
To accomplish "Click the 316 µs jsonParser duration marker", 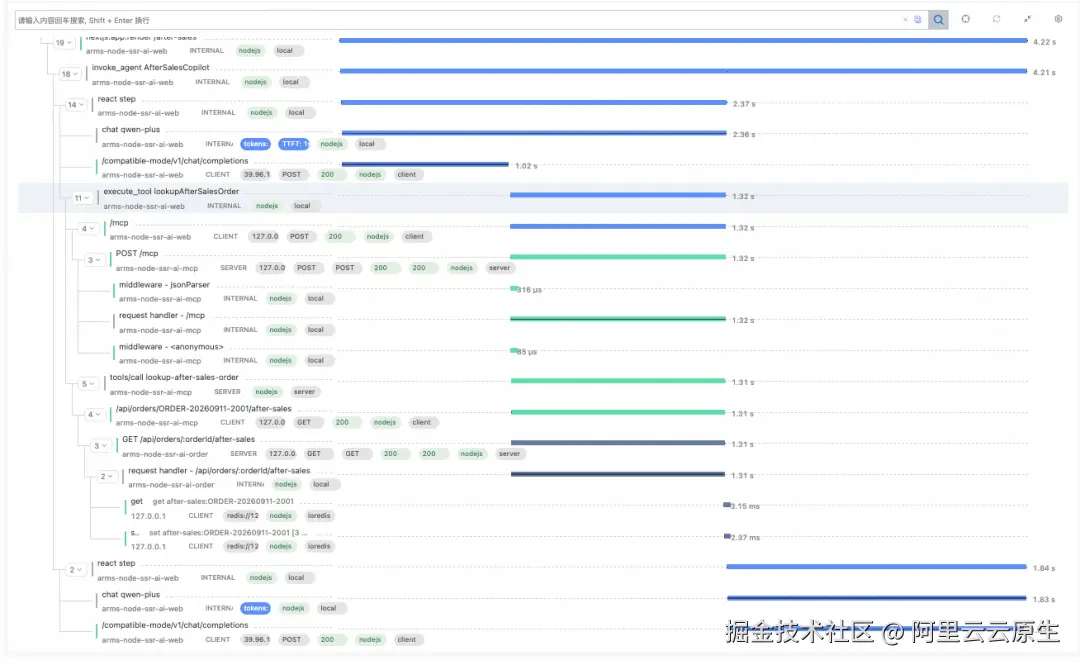I will click(514, 289).
